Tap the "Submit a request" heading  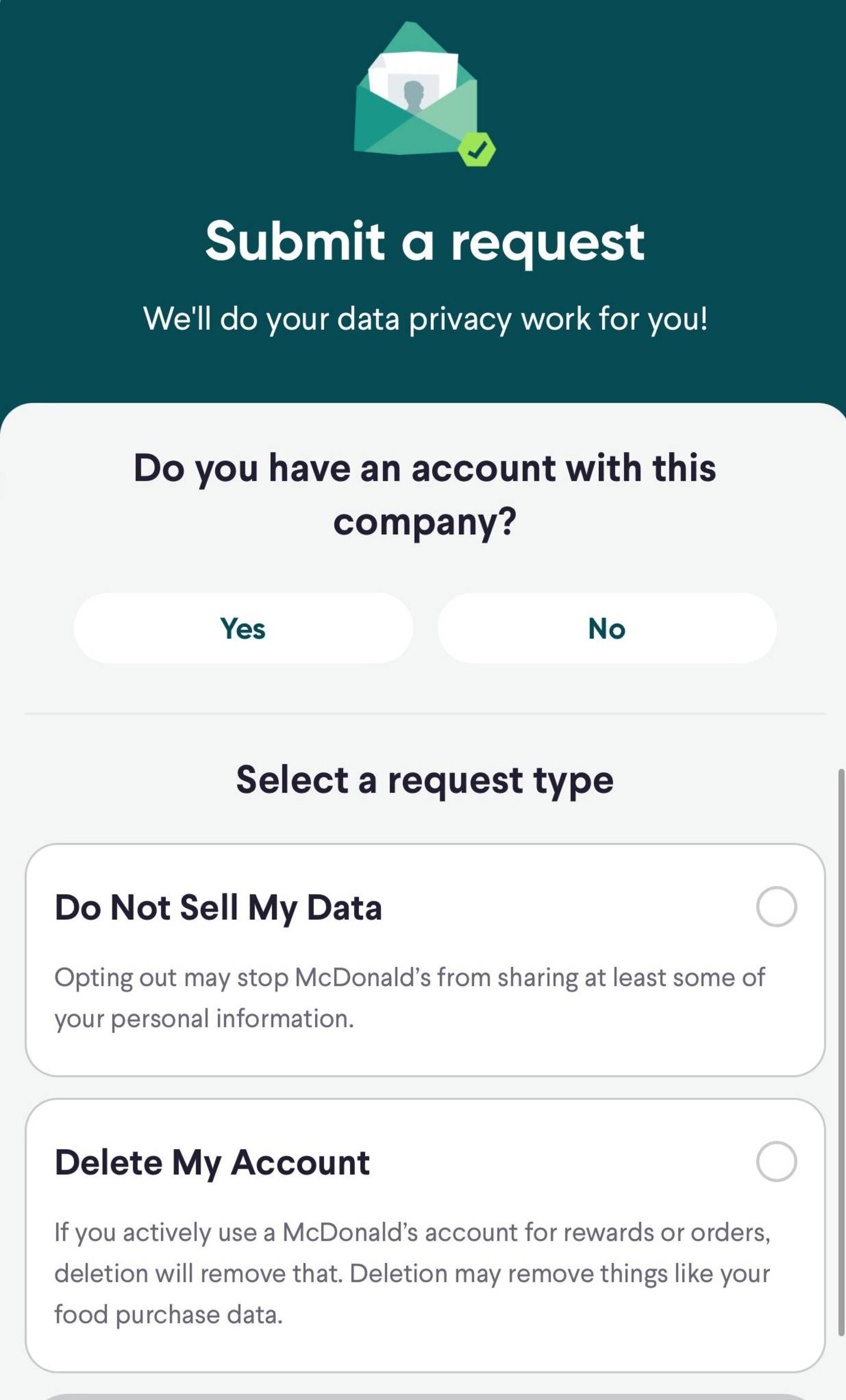coord(424,241)
